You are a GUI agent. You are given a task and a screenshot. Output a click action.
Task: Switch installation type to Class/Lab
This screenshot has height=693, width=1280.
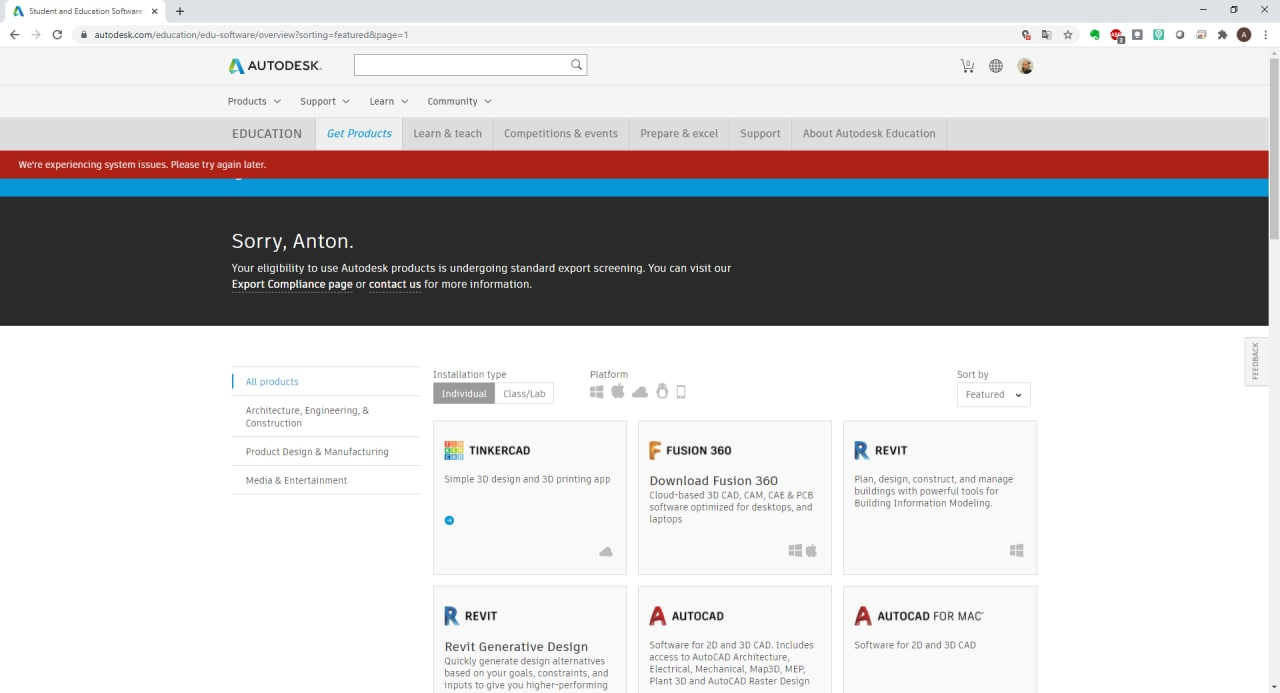coord(524,393)
